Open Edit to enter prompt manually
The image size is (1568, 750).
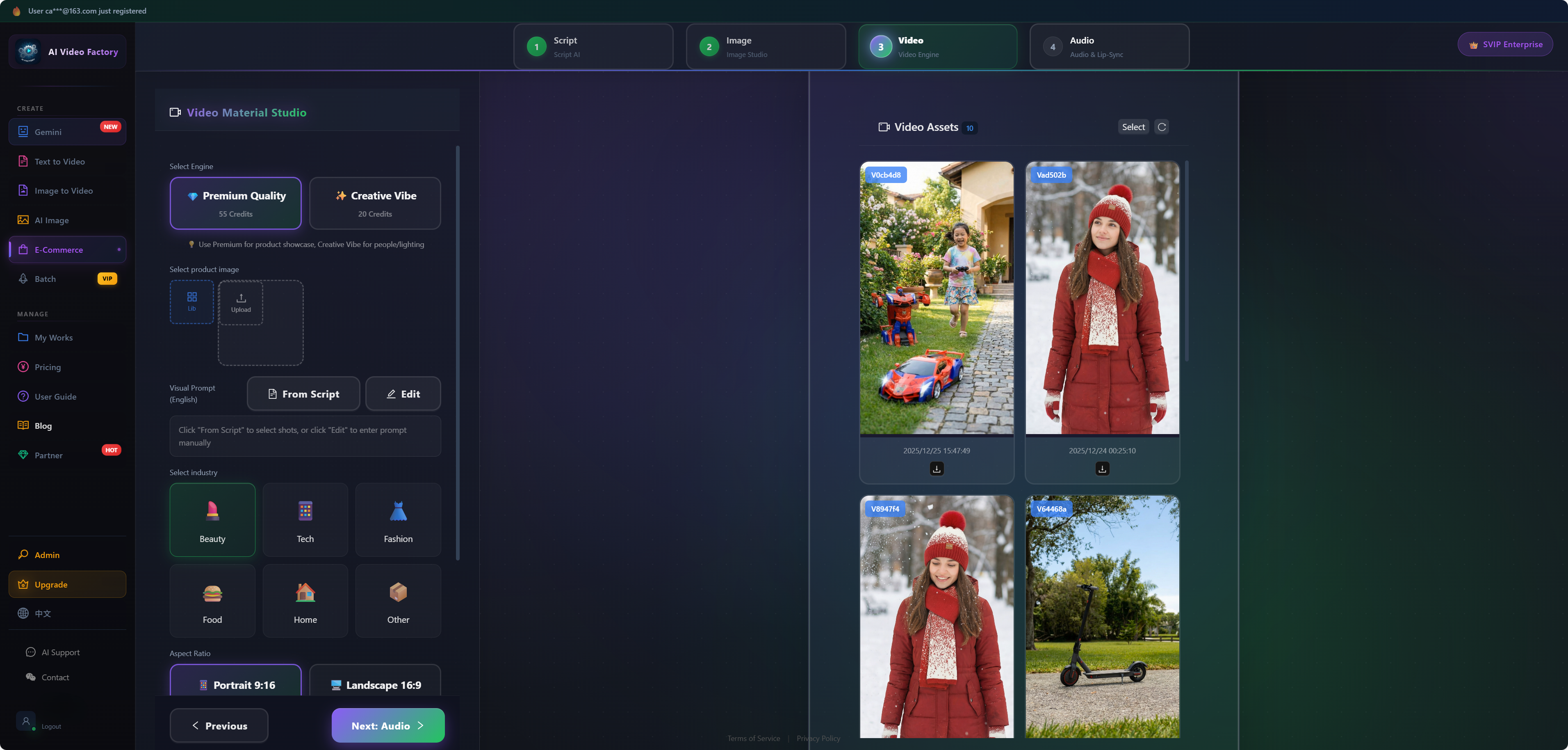[x=402, y=393]
